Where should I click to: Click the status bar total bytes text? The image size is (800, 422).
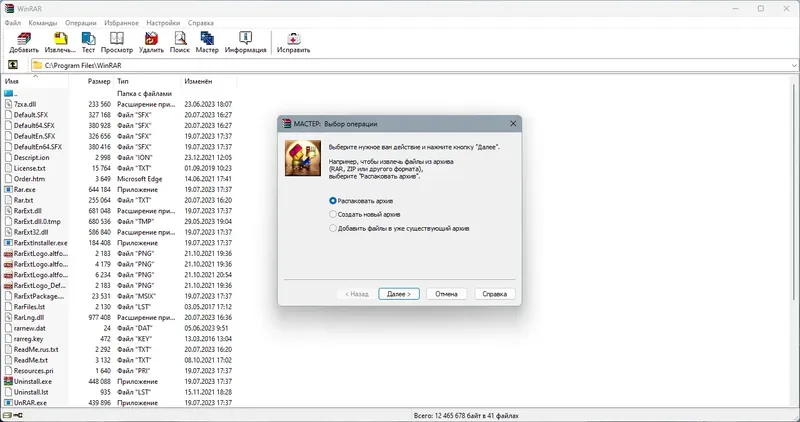466,415
